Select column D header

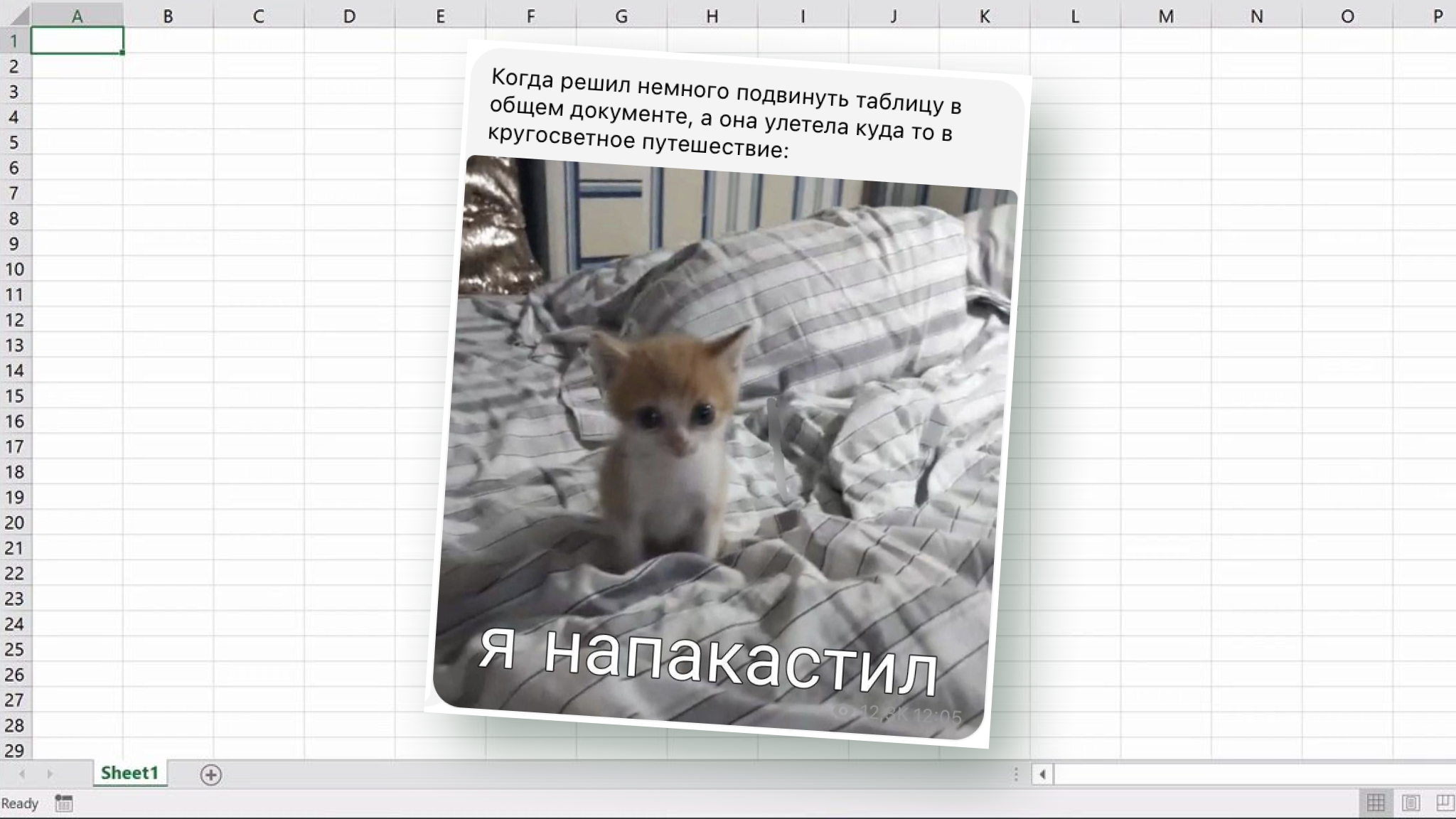pyautogui.click(x=349, y=16)
